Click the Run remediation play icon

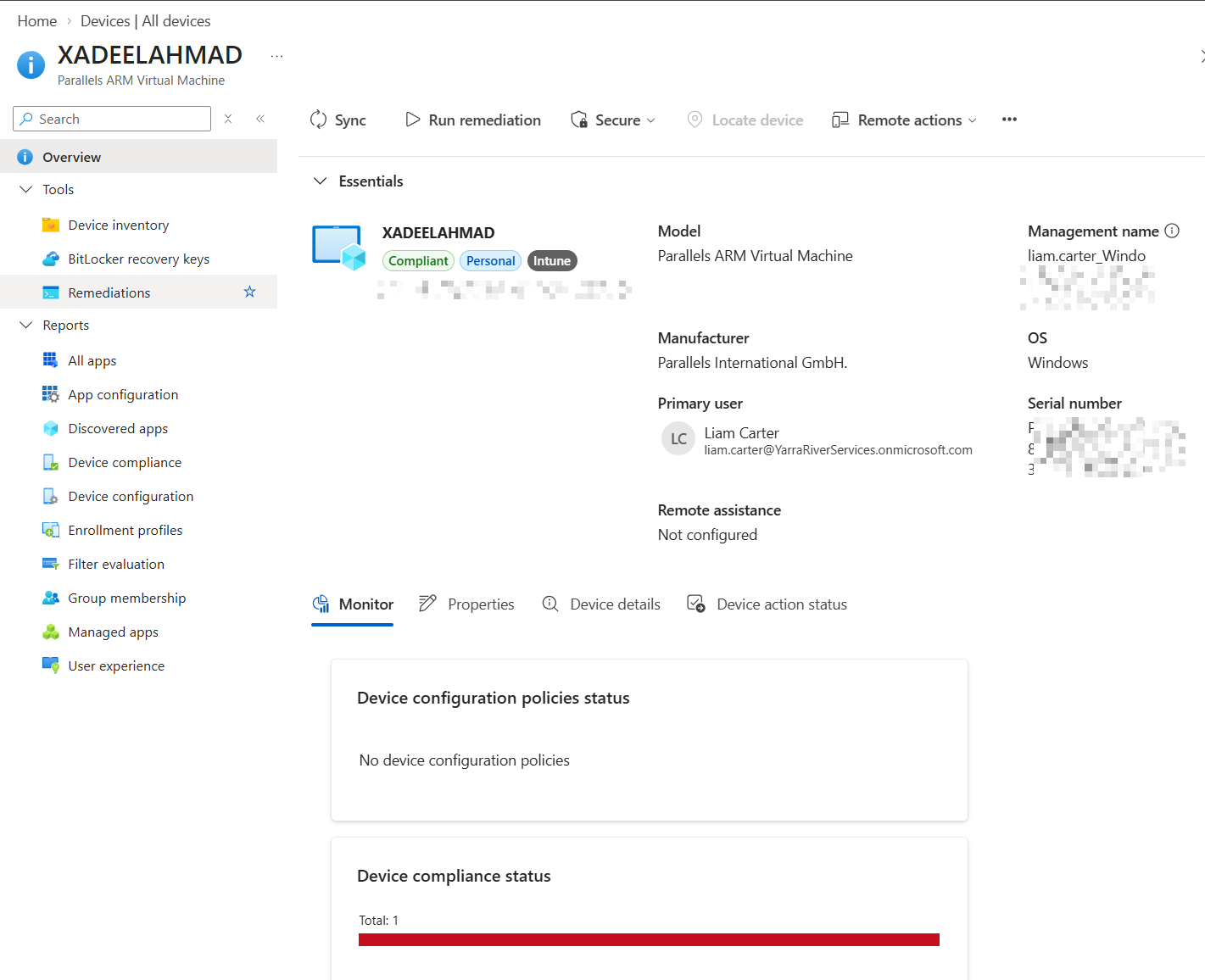click(413, 120)
